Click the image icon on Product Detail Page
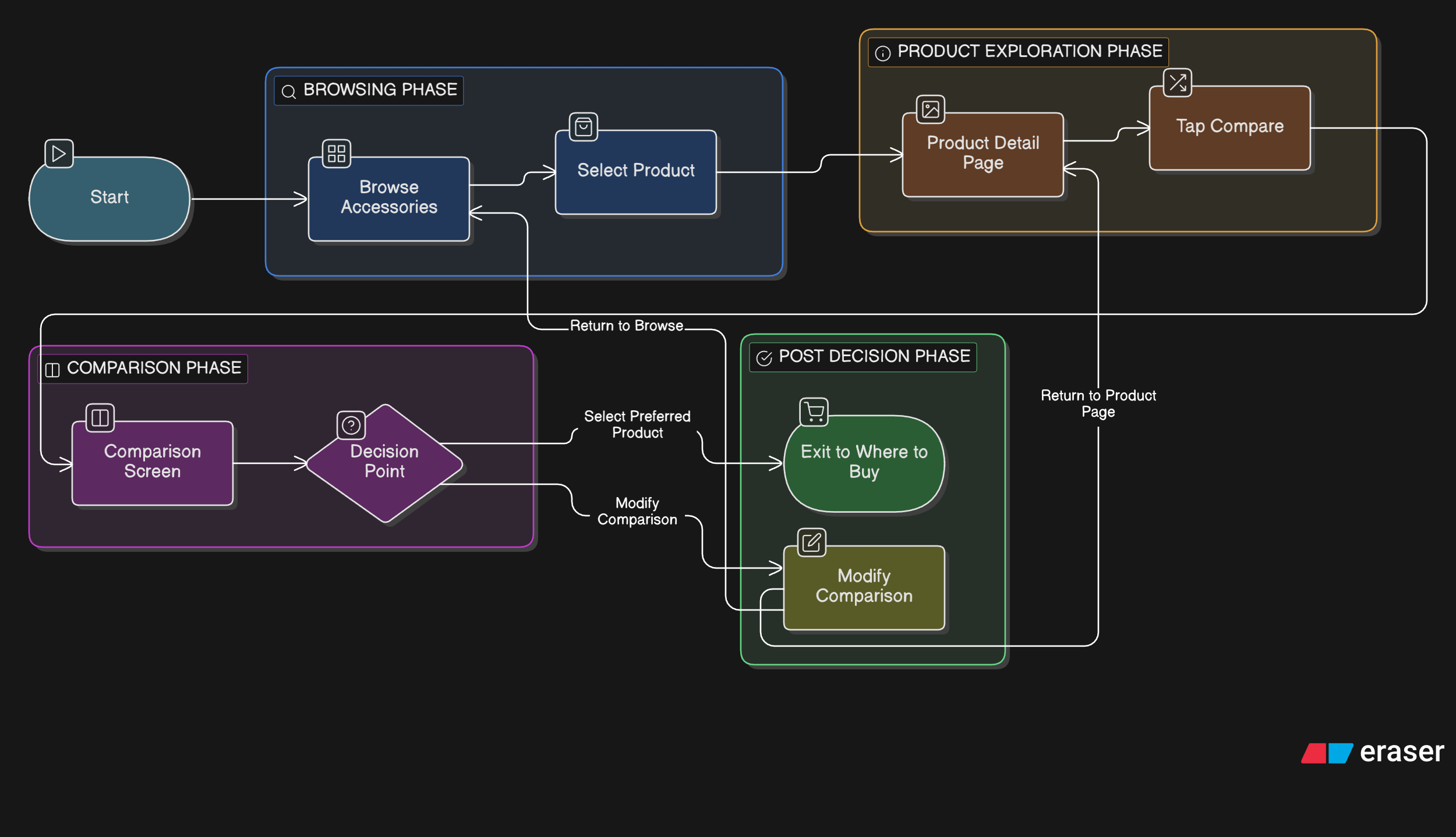Image resolution: width=1456 pixels, height=837 pixels. pos(930,109)
